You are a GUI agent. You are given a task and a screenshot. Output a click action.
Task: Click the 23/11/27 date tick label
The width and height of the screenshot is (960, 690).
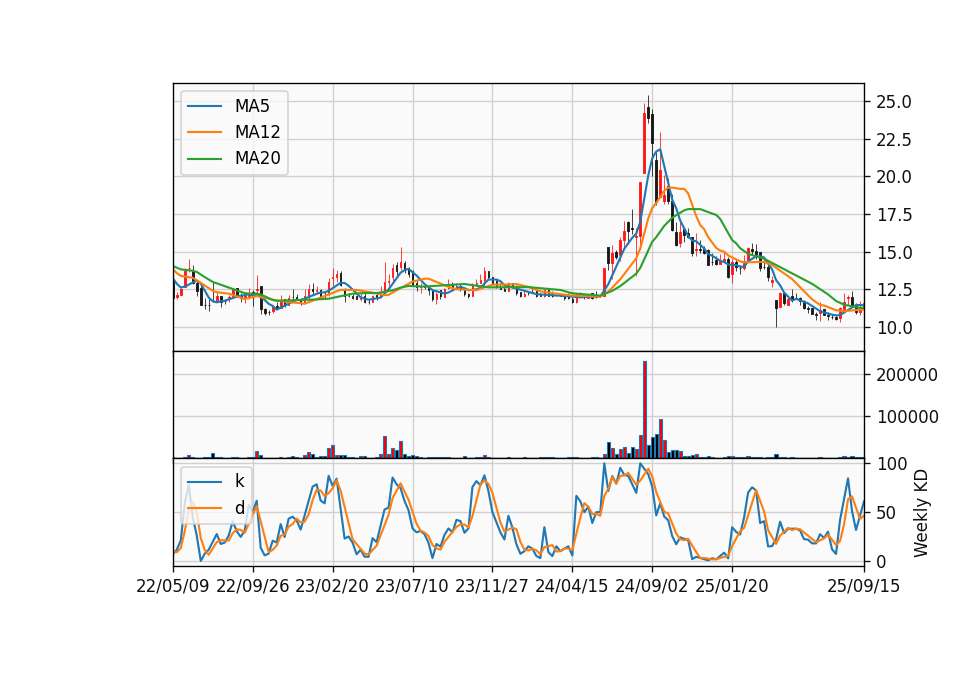[x=492, y=586]
